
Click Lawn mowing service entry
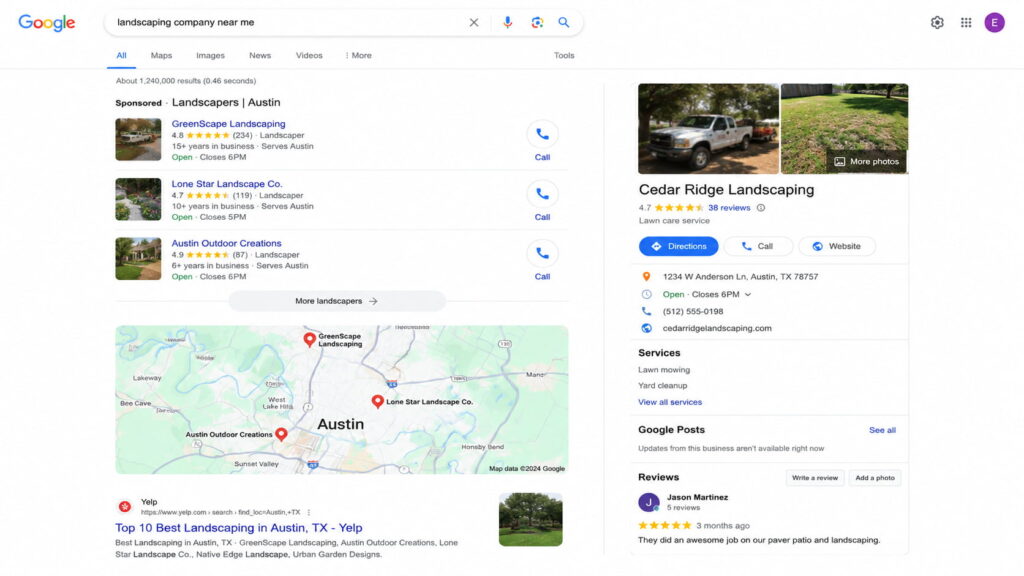pos(664,370)
